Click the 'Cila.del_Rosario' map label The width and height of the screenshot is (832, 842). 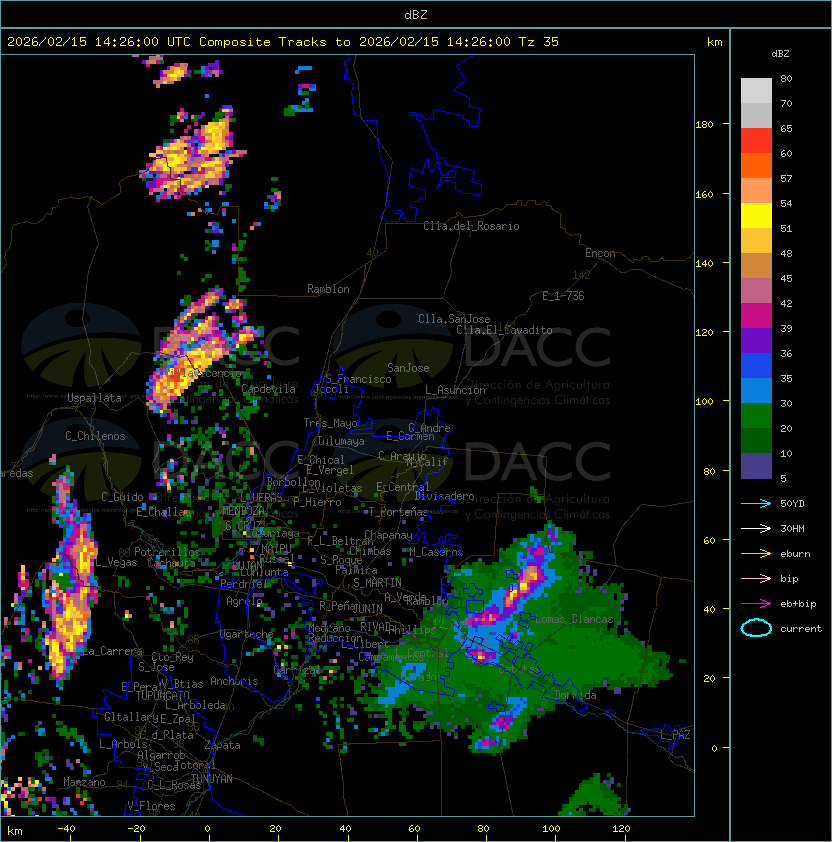coord(471,226)
